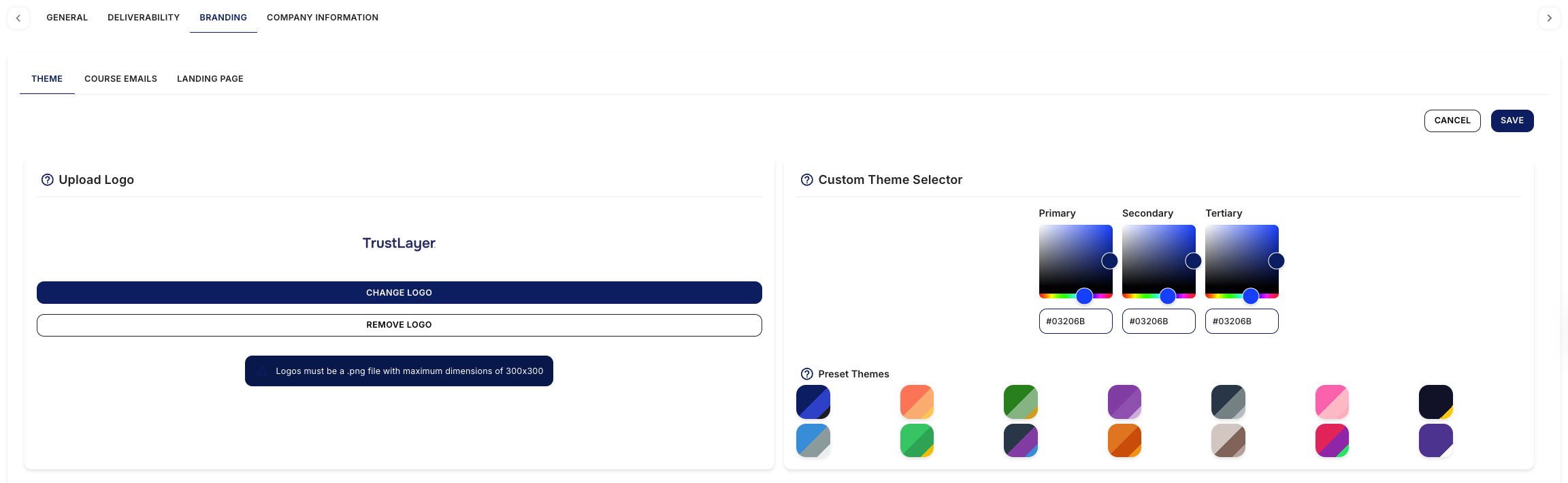Click the Preset Themes help icon

pos(807,374)
